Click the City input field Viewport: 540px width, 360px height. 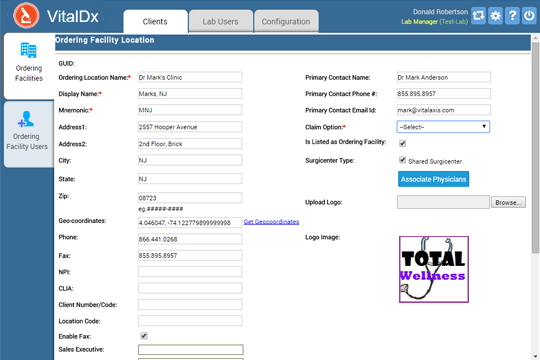190,160
